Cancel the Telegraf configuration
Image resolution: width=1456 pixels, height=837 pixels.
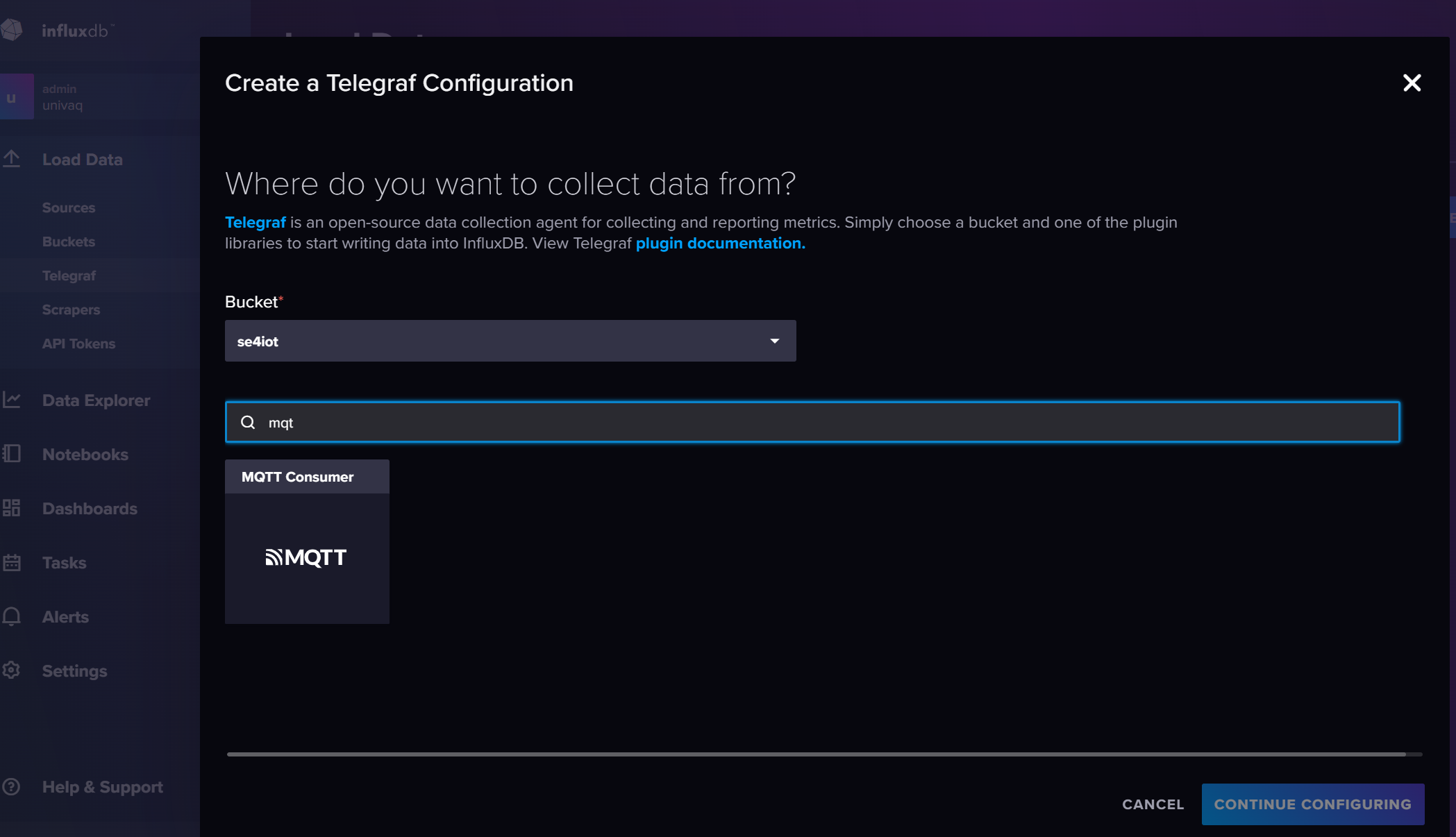(x=1153, y=804)
